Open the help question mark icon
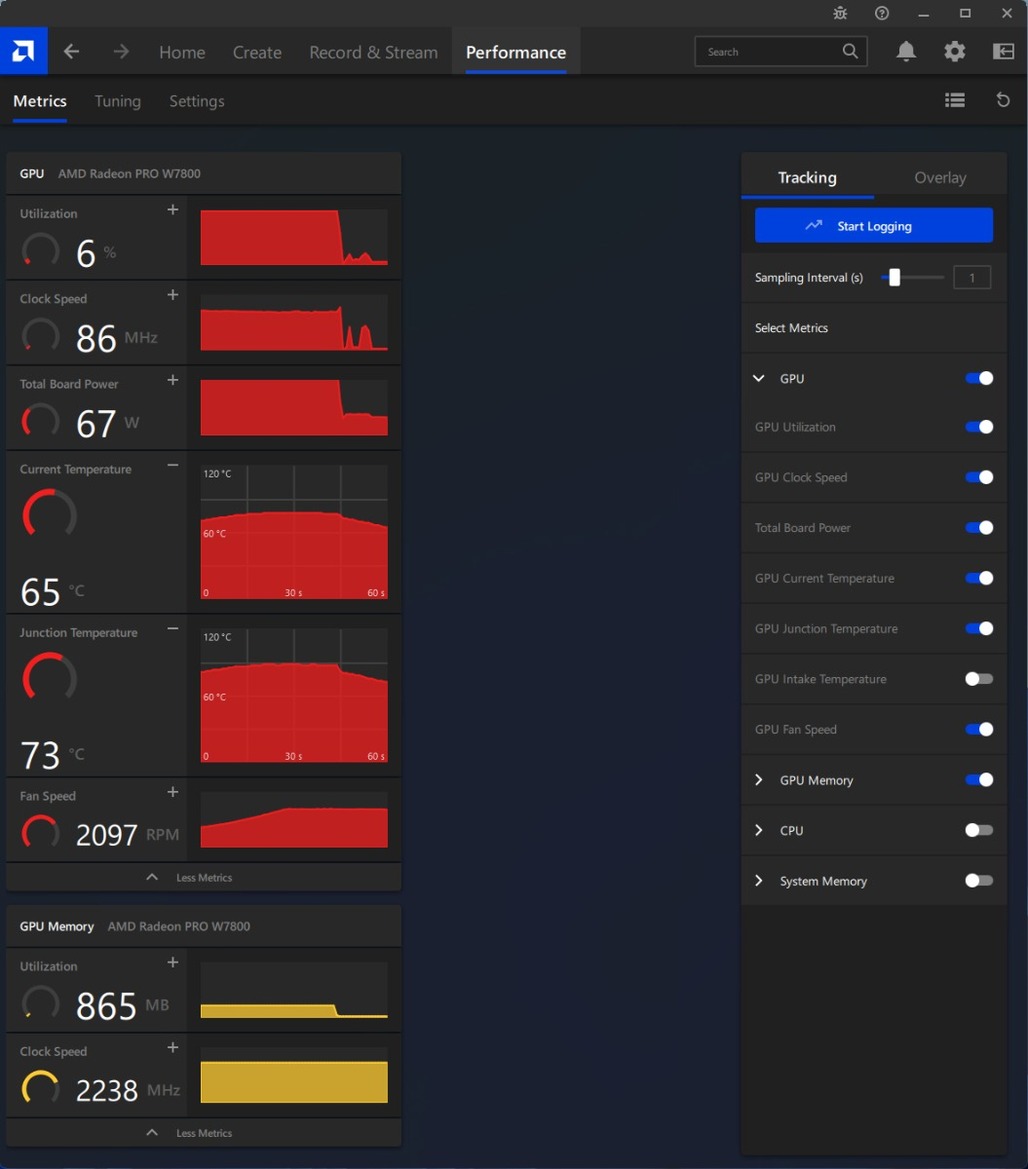 coord(882,13)
